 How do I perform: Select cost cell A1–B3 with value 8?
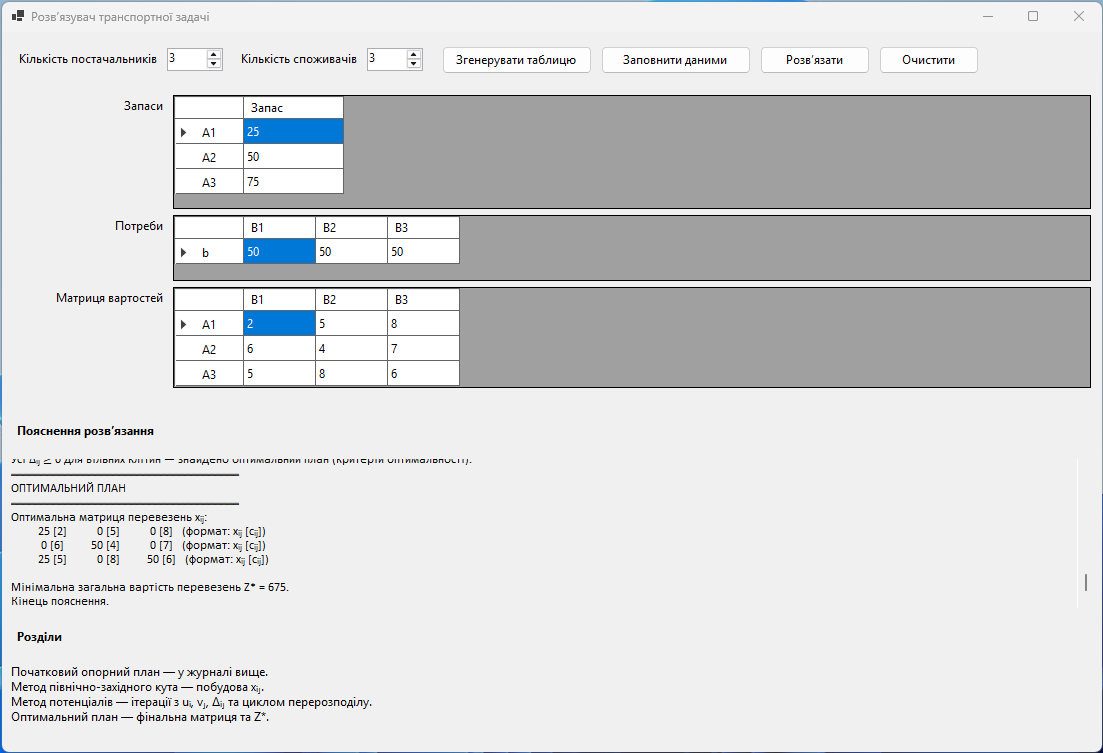coord(423,324)
